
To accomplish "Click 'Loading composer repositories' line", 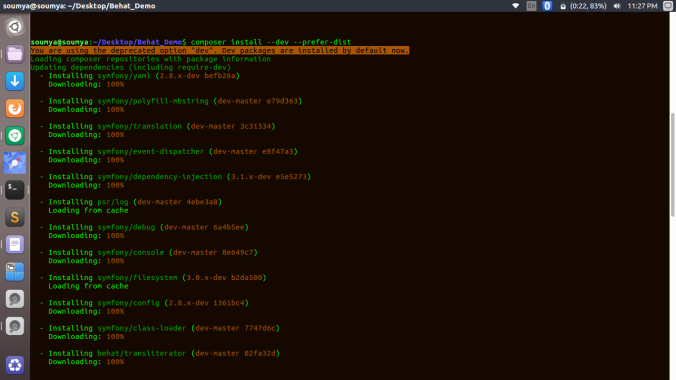I will pyautogui.click(x=150, y=59).
